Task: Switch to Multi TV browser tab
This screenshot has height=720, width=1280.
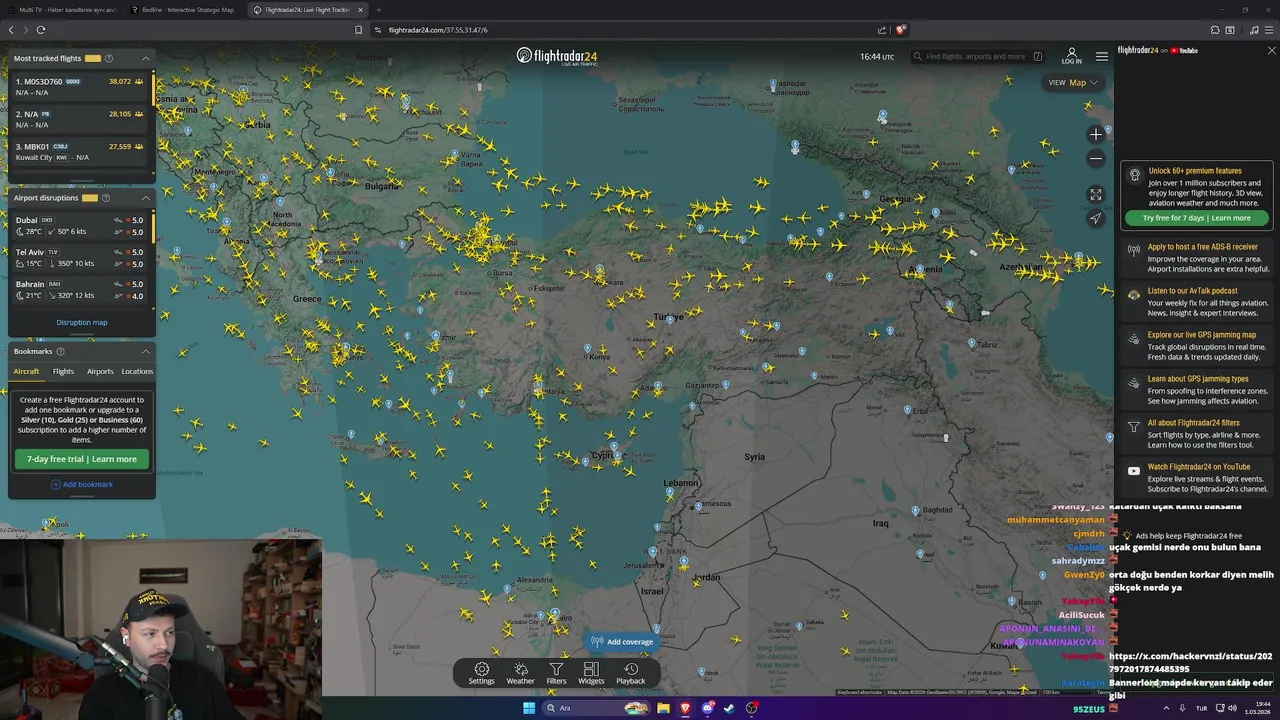Action: click(62, 9)
